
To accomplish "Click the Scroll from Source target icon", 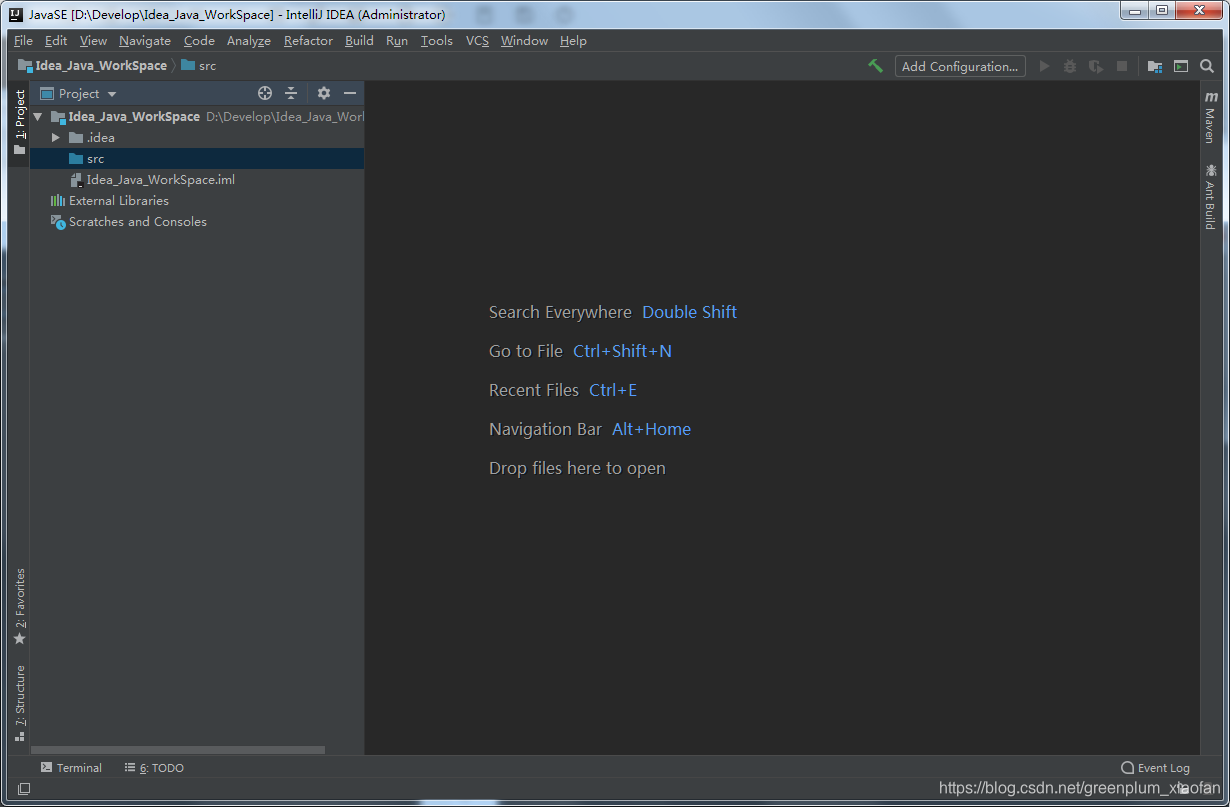I will tap(265, 93).
